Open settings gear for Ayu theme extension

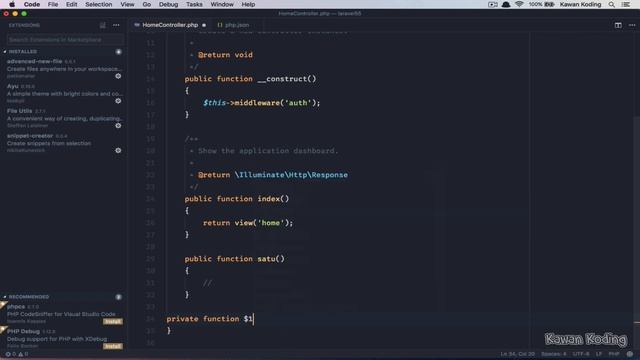118,101
